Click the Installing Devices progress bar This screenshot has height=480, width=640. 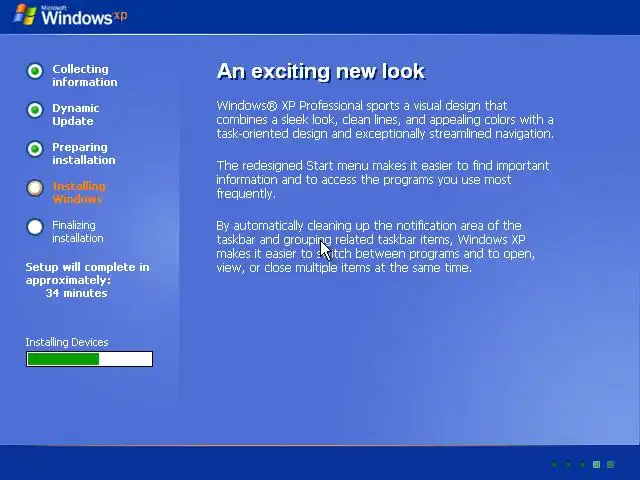tap(89, 359)
